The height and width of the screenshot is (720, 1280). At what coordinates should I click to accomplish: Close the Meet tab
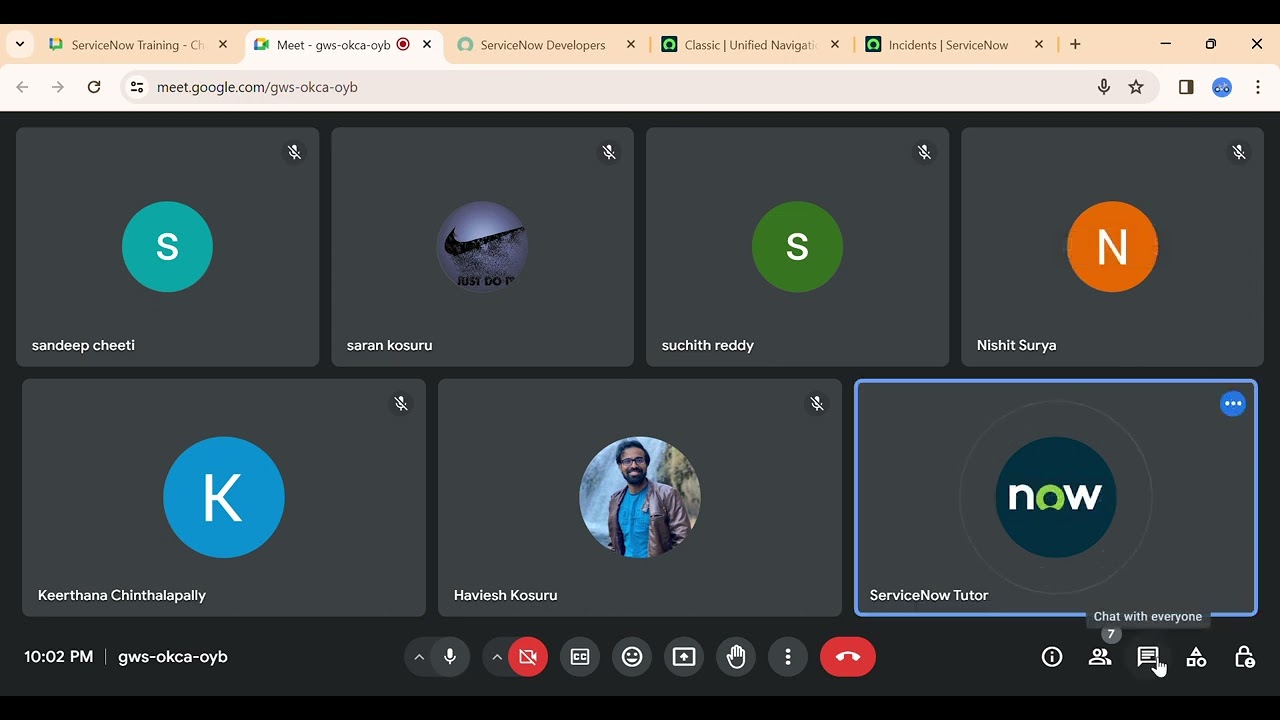point(427,45)
